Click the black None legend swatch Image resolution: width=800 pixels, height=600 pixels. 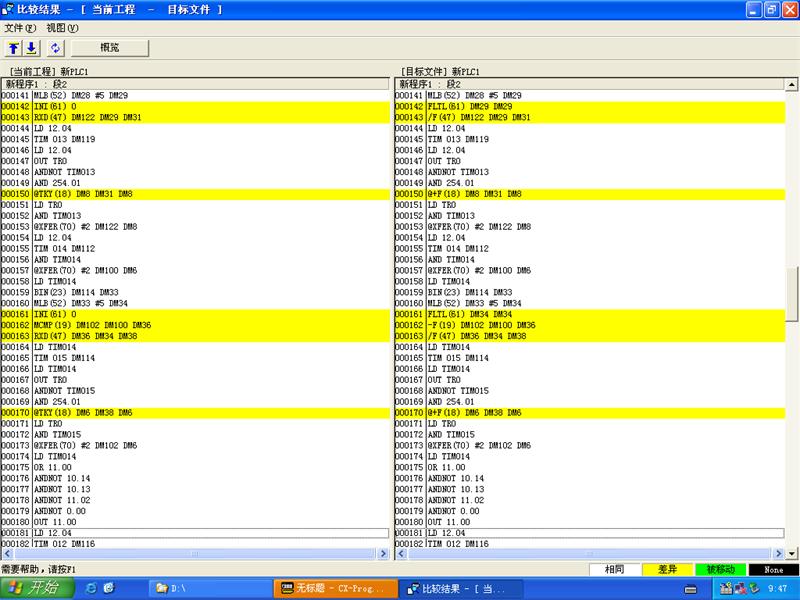click(x=773, y=569)
